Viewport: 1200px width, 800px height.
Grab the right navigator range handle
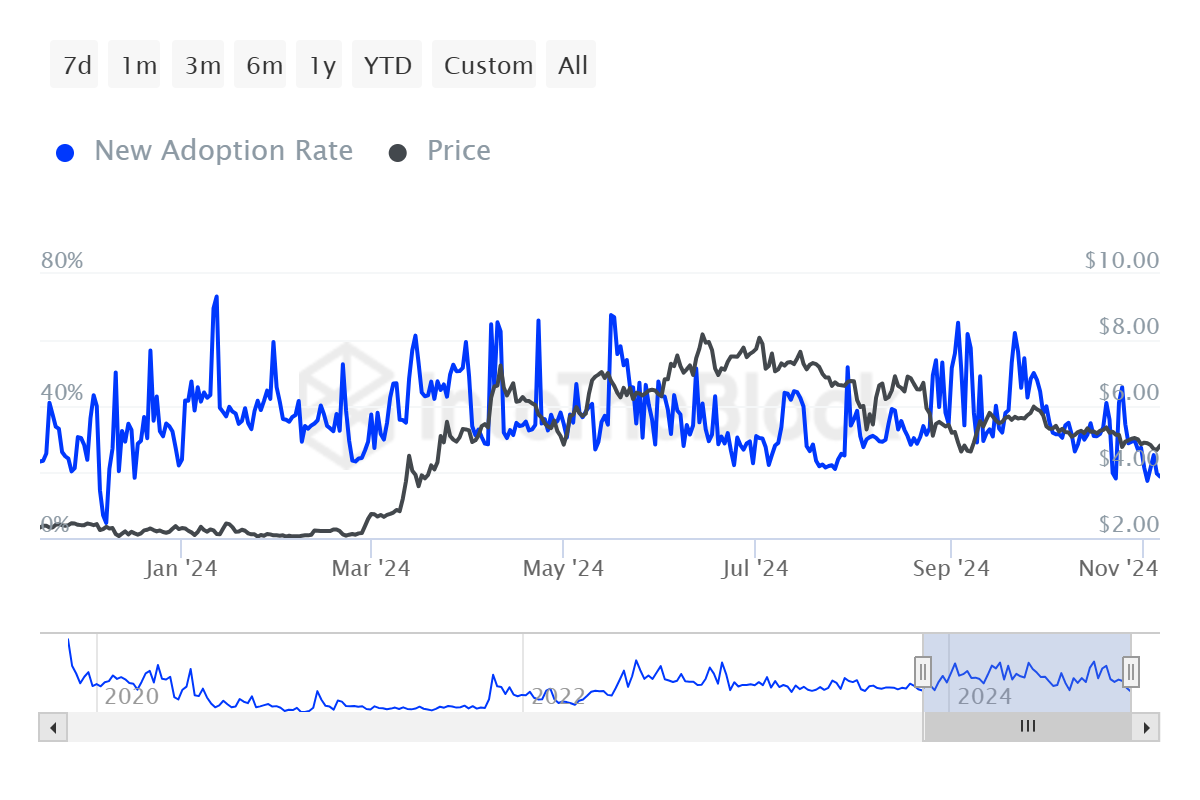tap(1131, 670)
